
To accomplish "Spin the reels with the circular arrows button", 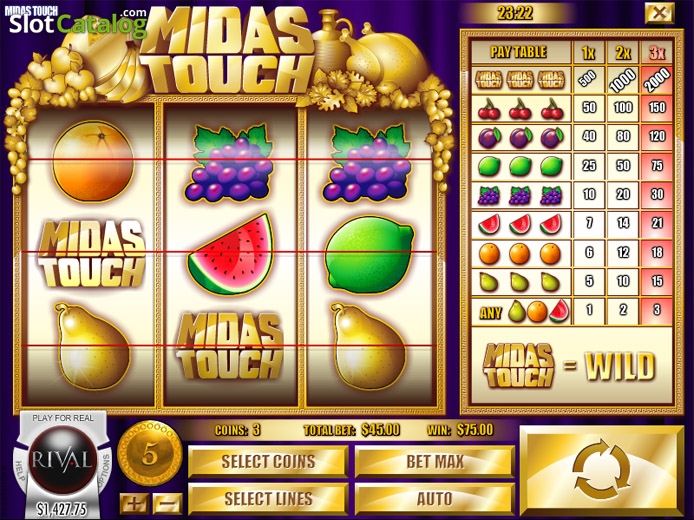I will pyautogui.click(x=602, y=470).
